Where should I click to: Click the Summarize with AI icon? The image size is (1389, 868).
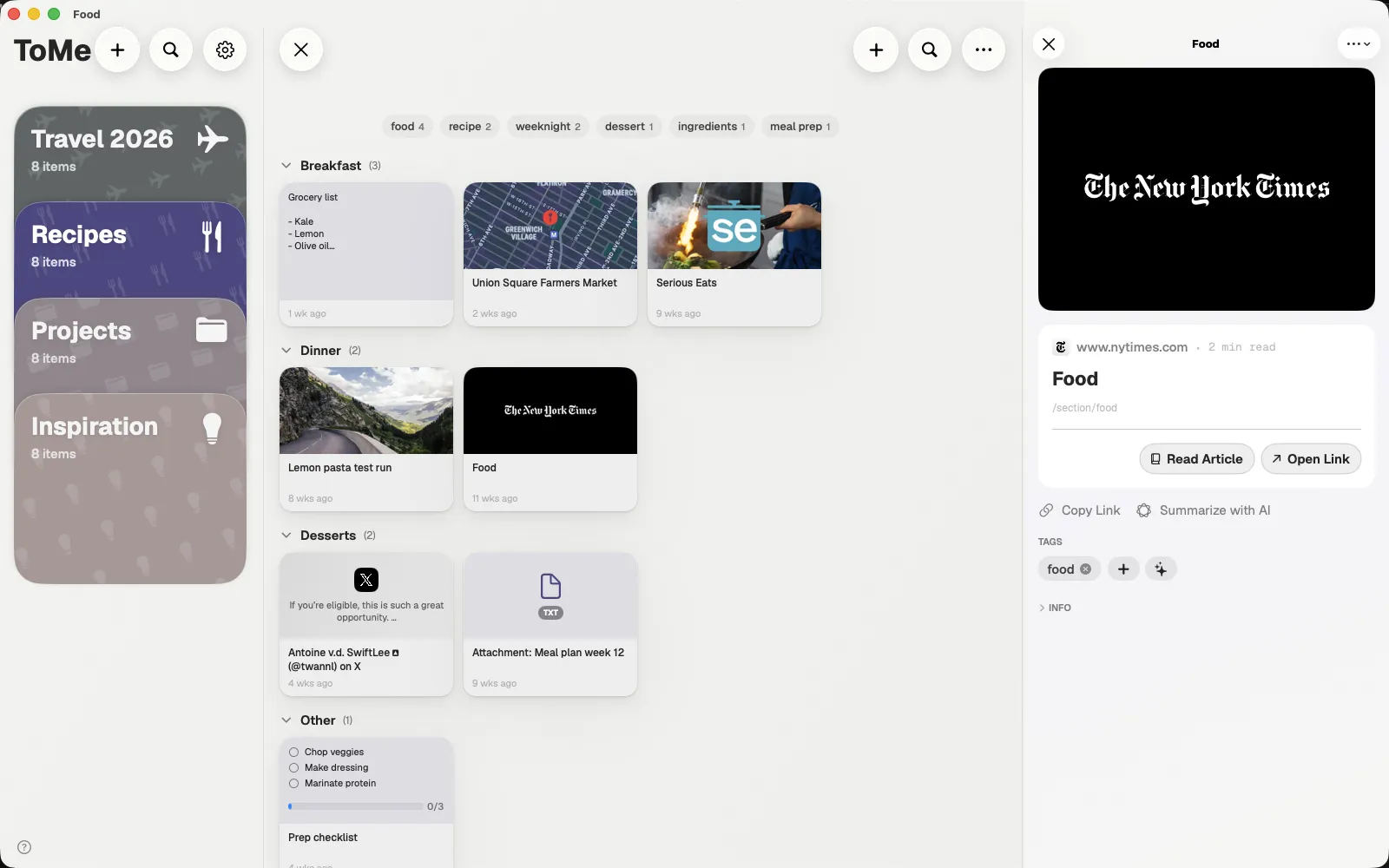click(1144, 510)
